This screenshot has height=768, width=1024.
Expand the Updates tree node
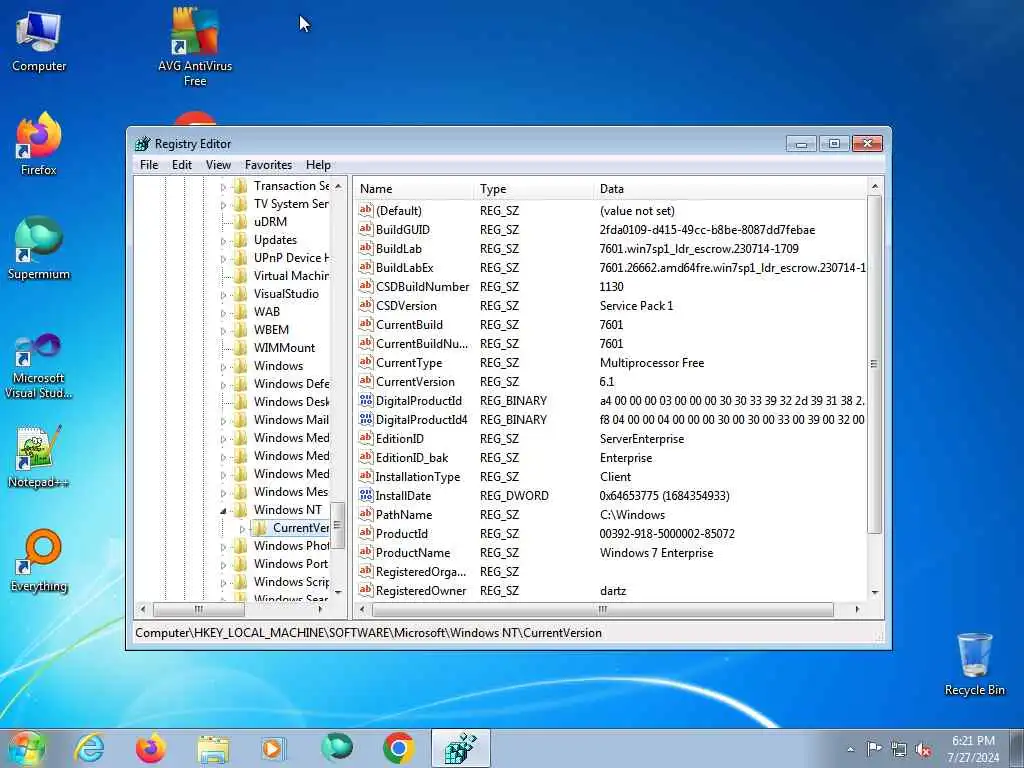pyautogui.click(x=223, y=241)
